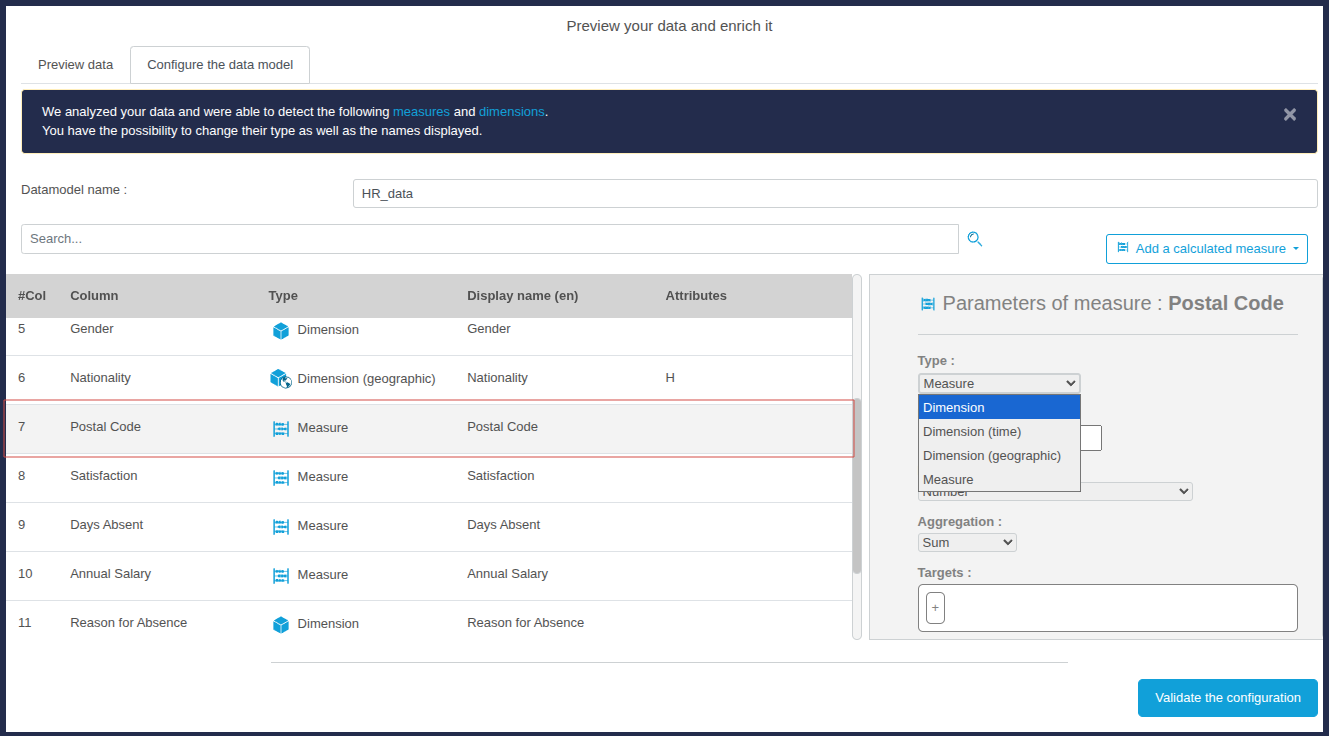Dismiss the blue information banner
The width and height of the screenshot is (1329, 736).
[x=1290, y=115]
